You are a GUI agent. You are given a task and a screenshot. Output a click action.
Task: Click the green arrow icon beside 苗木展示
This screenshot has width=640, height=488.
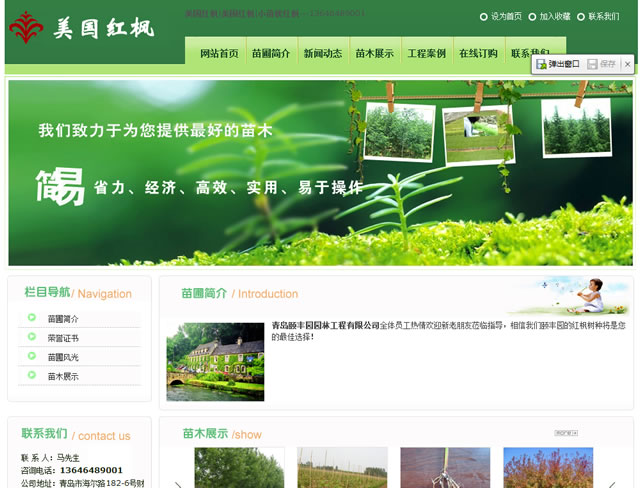tap(33, 376)
